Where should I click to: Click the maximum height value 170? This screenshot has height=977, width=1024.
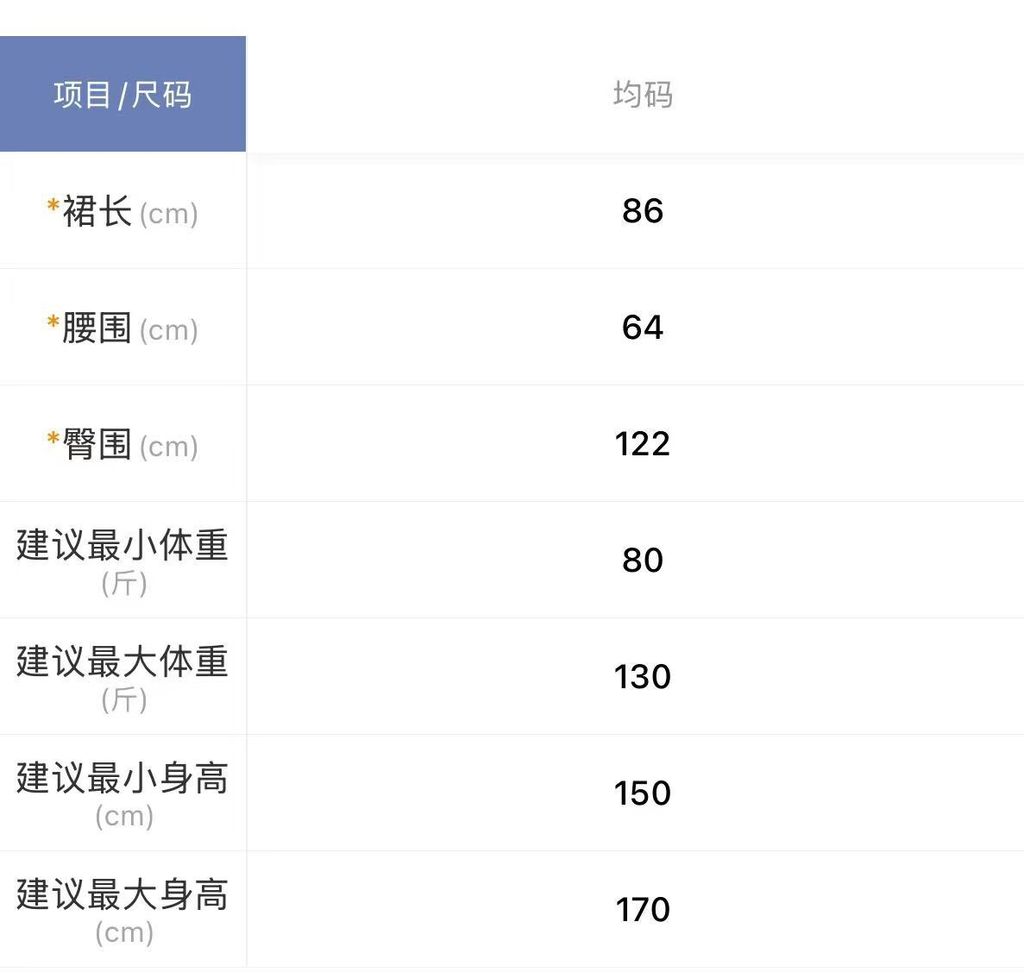642,910
